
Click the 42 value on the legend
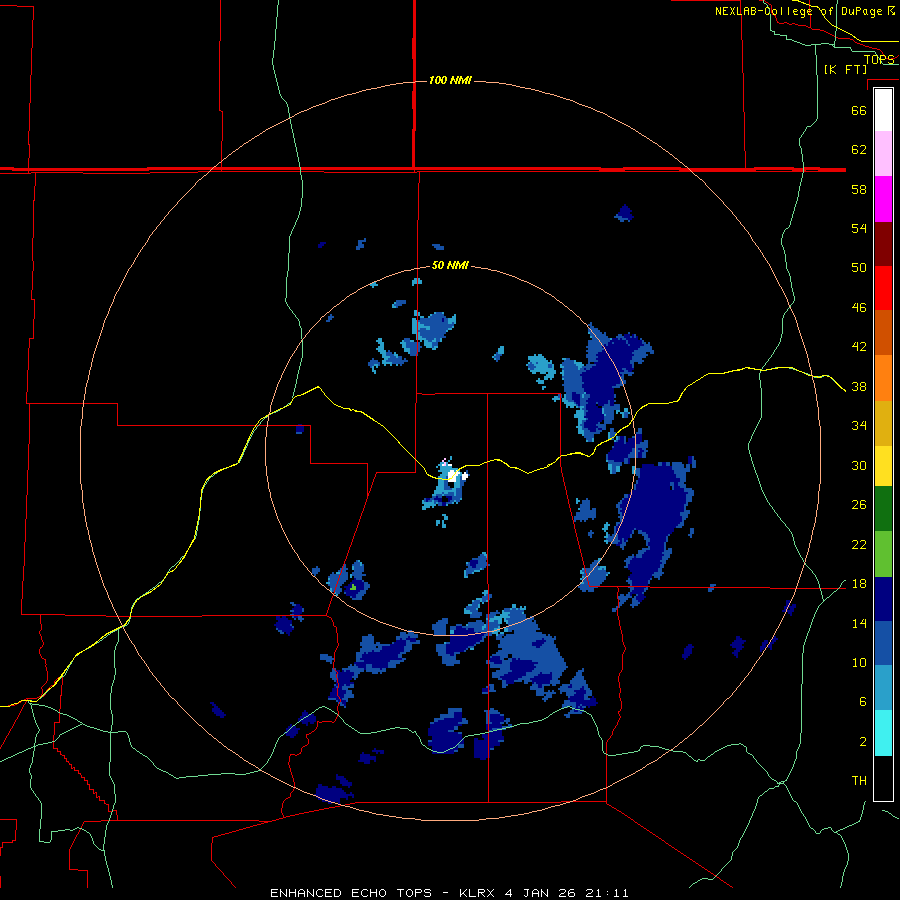(859, 347)
